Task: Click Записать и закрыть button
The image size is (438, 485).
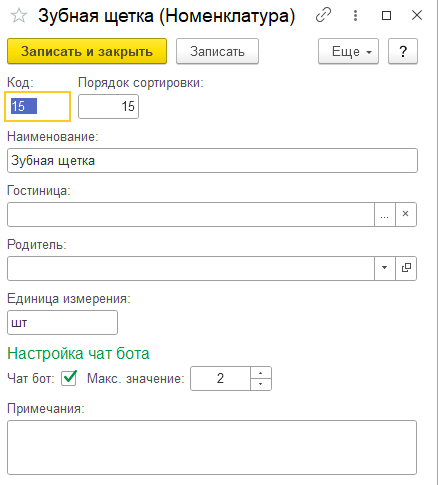Action: click(x=87, y=51)
